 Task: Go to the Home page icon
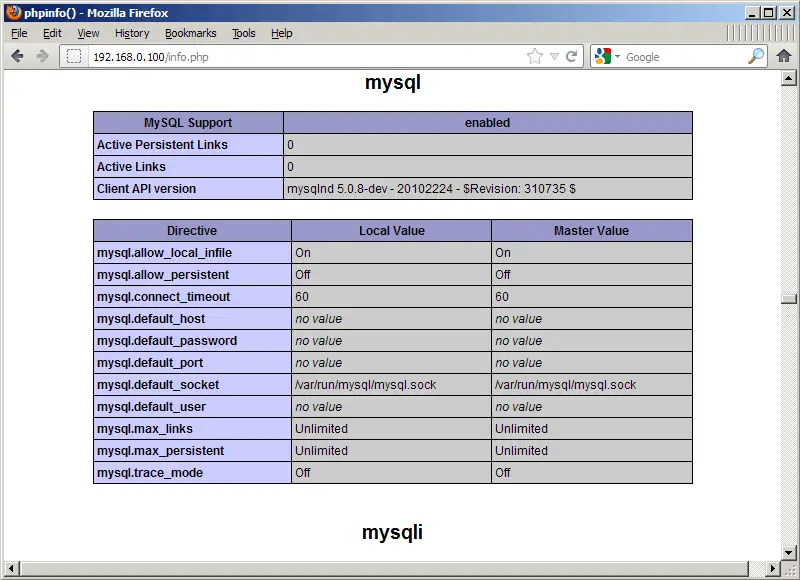(x=784, y=56)
